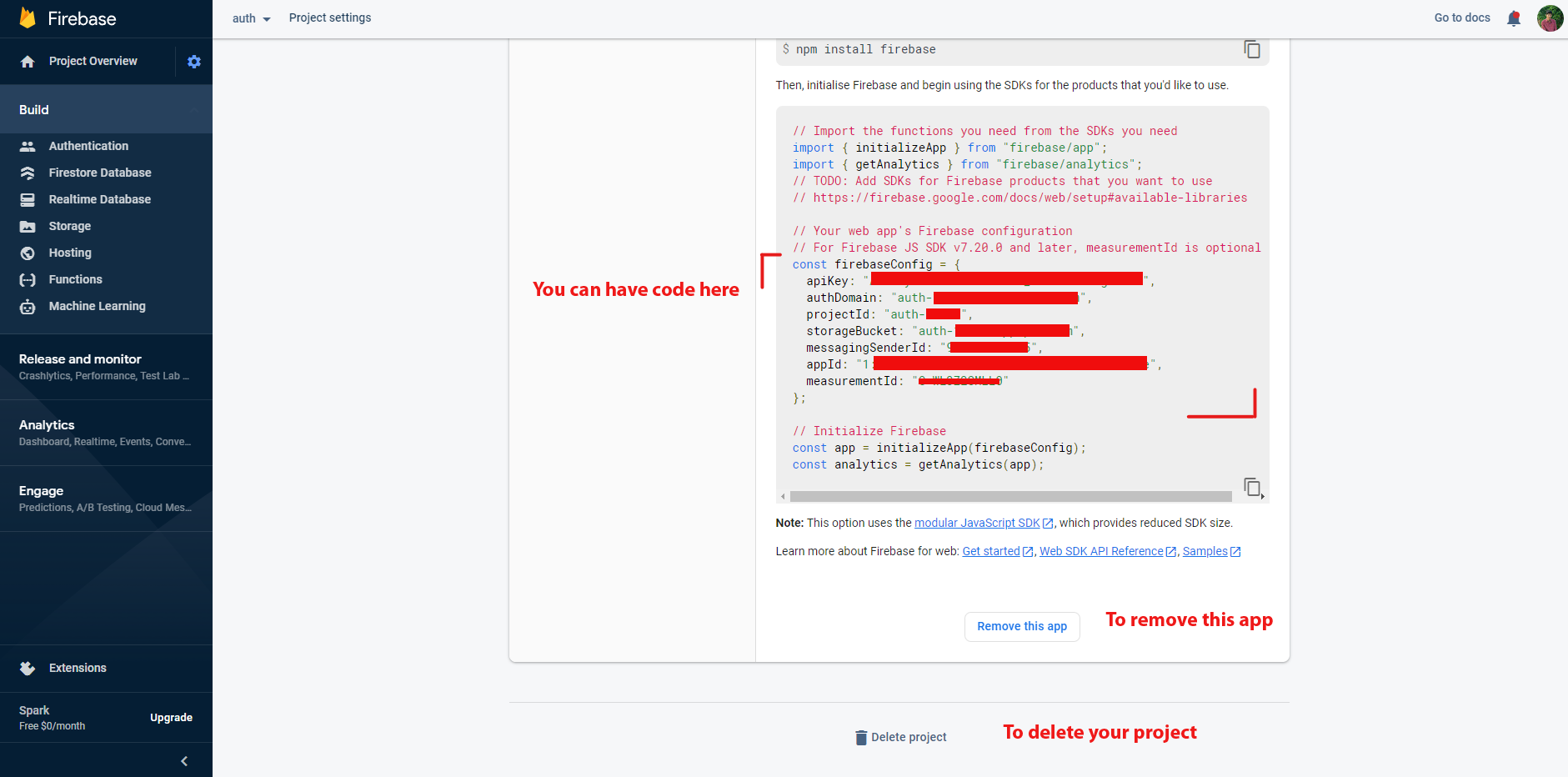Open Realtime Database section

point(99,199)
